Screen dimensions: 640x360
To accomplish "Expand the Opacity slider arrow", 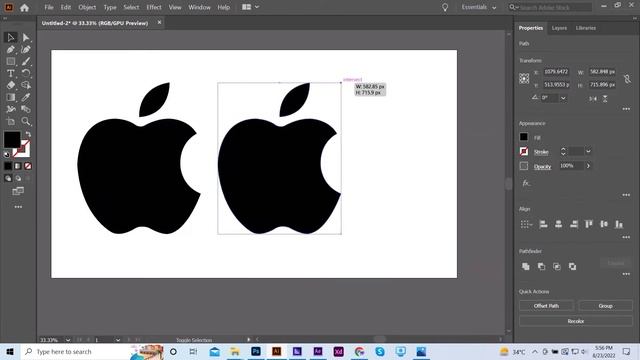I will pyautogui.click(x=588, y=166).
